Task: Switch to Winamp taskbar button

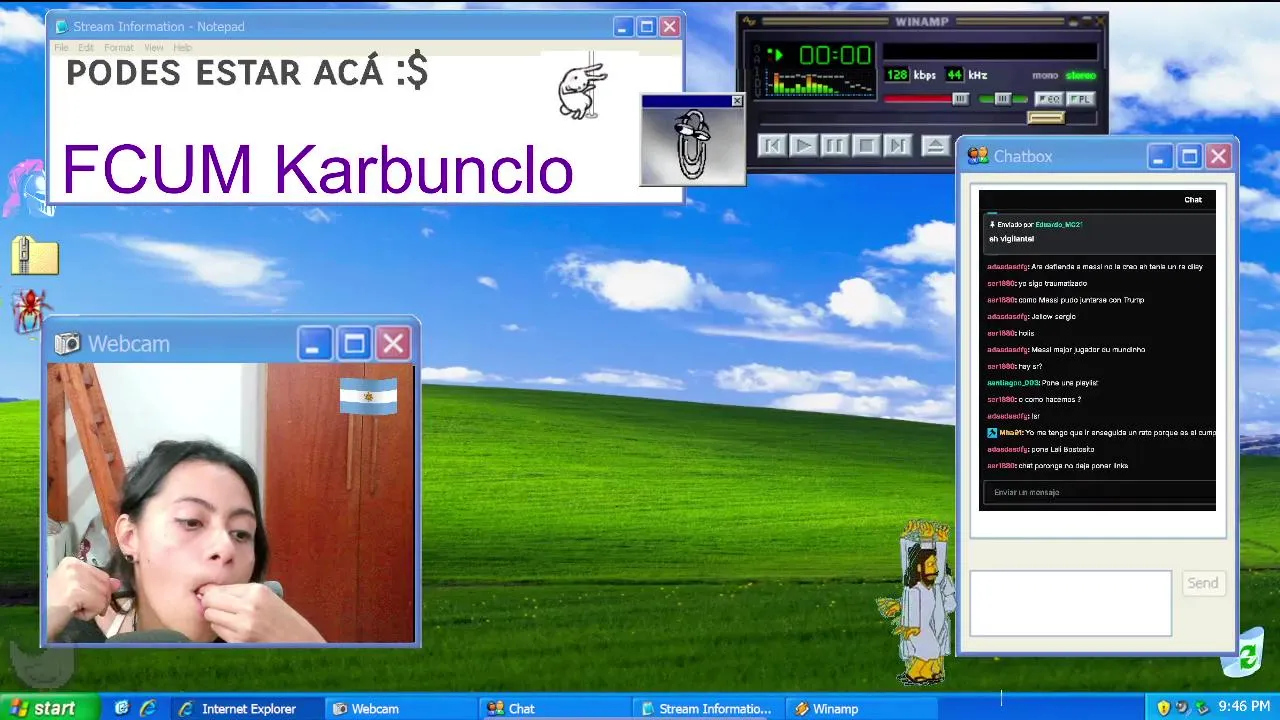Action: (862, 708)
